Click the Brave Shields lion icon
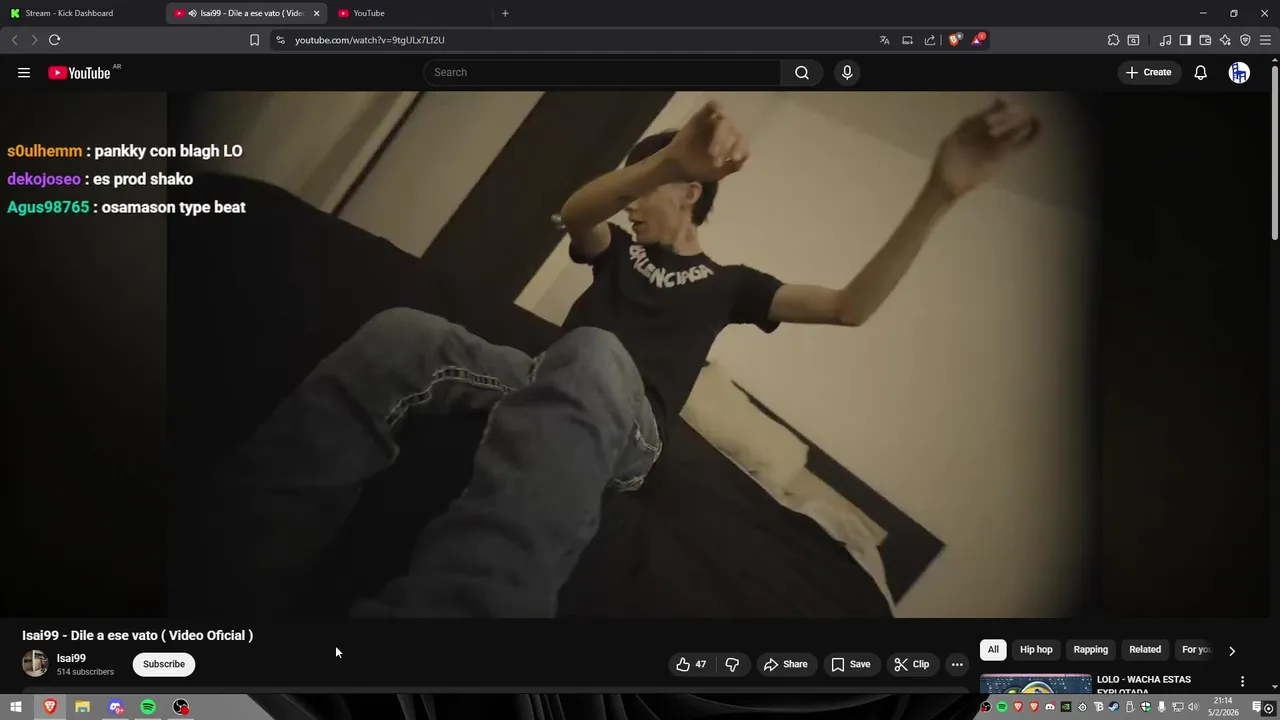Viewport: 1280px width, 720px height. 955,40
